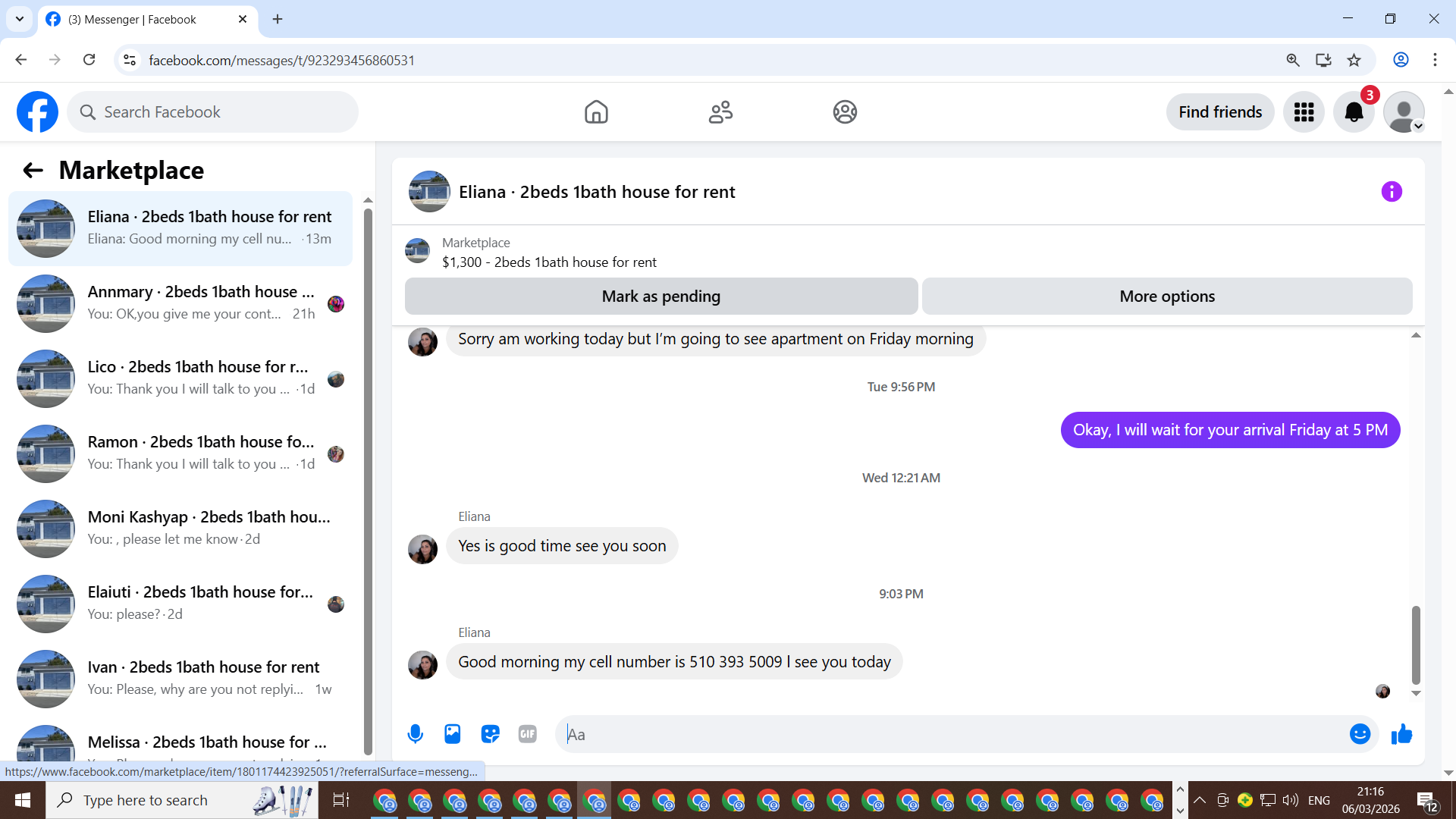
Task: Open the GIF picker icon
Action: pos(528,734)
